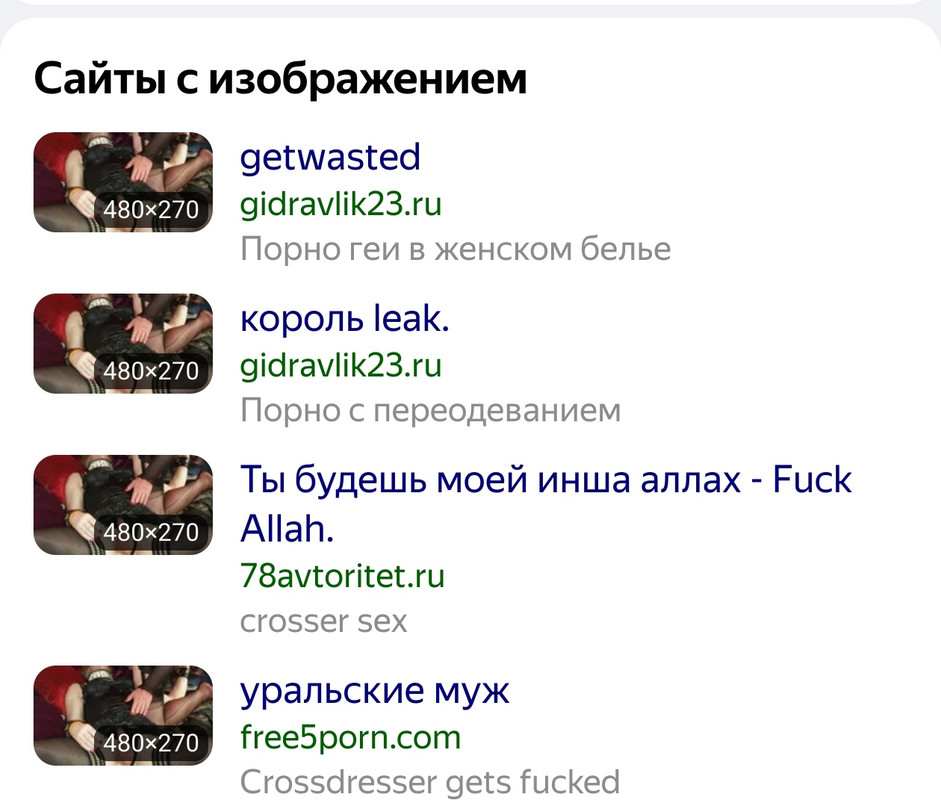Click gidravlik23.ru under the getwasted title
941x800 pixels.
[x=341, y=204]
